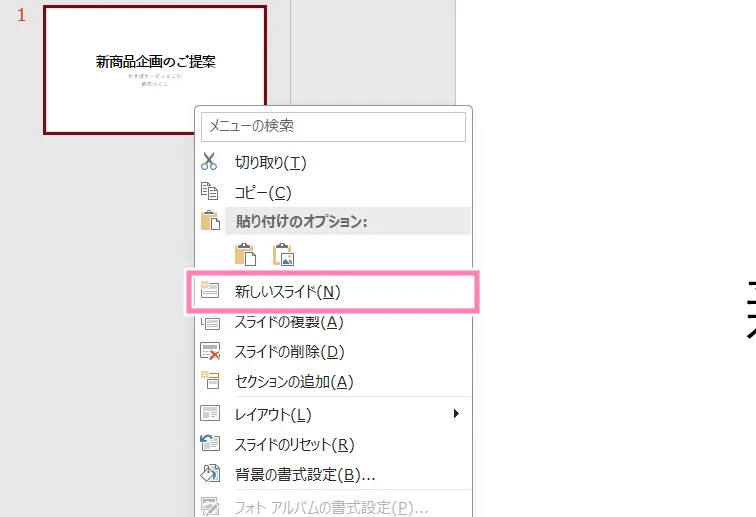Choose スライドの複製(A) menu entry
This screenshot has height=517, width=756.
point(288,322)
